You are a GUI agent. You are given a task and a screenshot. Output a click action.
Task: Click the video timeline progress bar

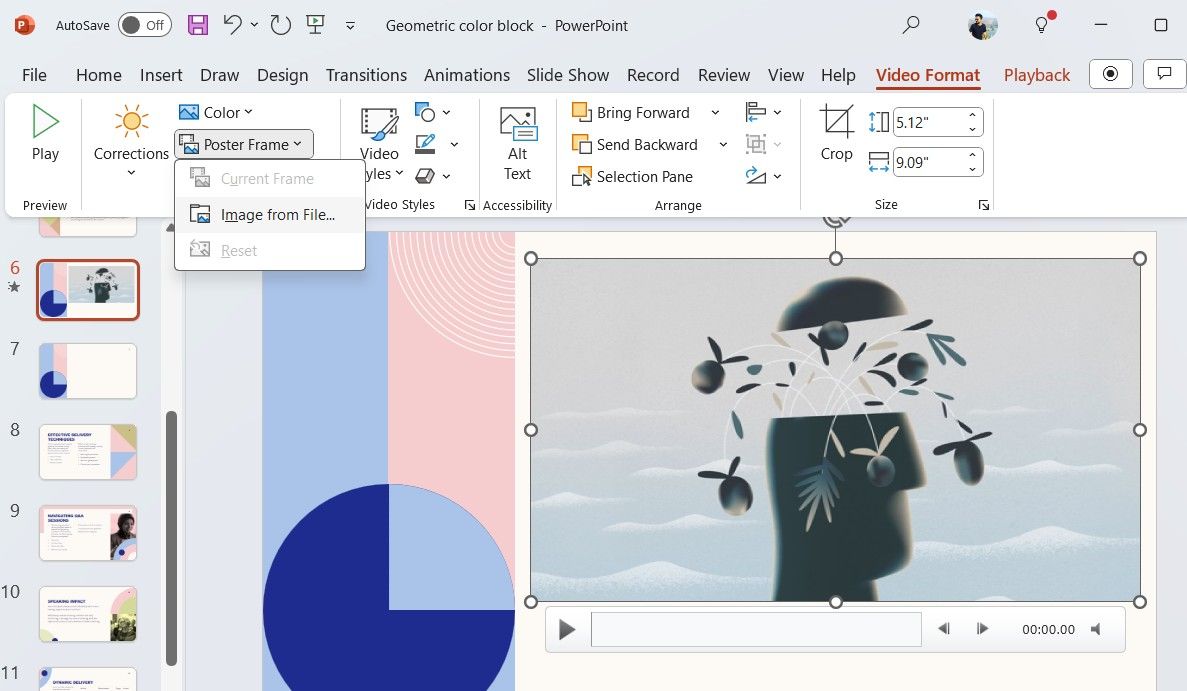[x=755, y=629]
